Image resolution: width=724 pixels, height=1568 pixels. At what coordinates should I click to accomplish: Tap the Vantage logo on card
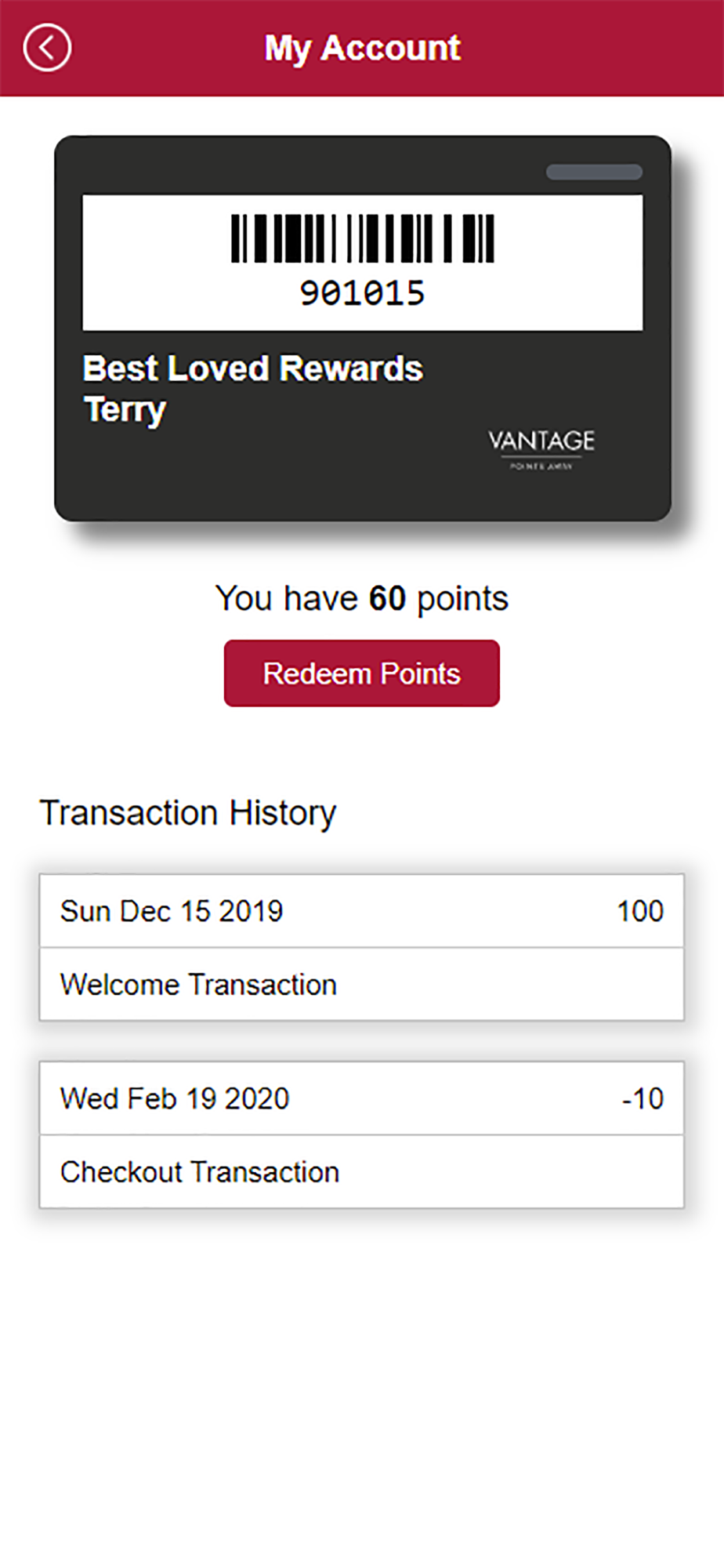point(541,448)
